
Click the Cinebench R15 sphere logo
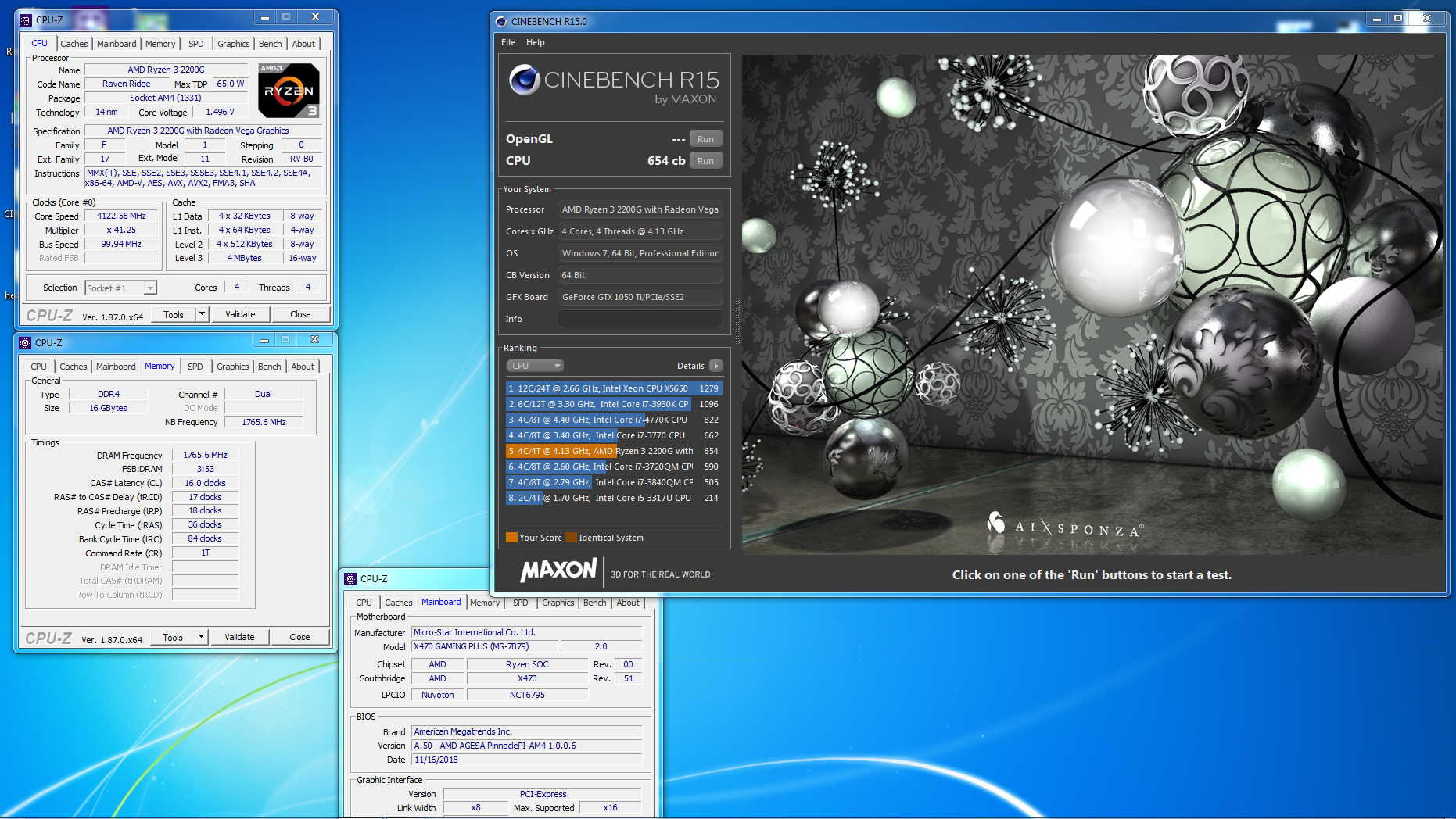coord(525,80)
